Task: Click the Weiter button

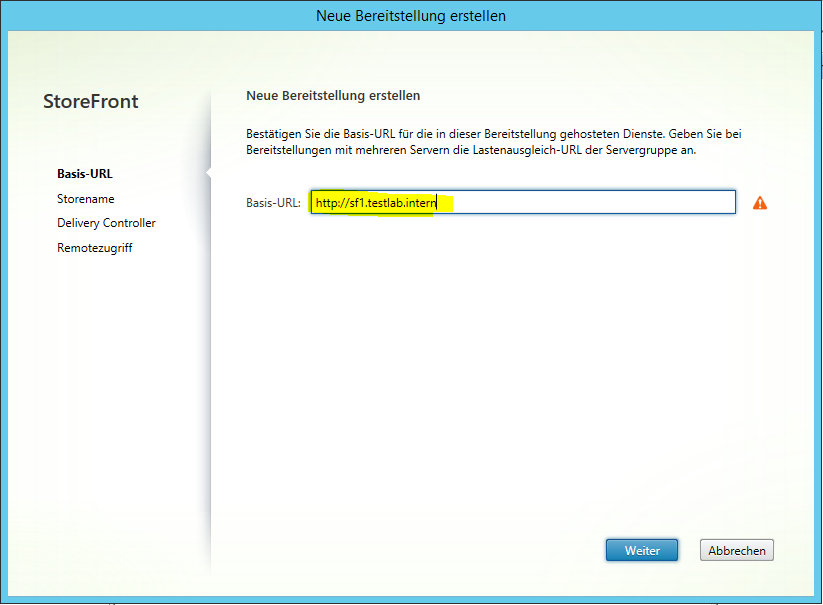Action: 641,550
